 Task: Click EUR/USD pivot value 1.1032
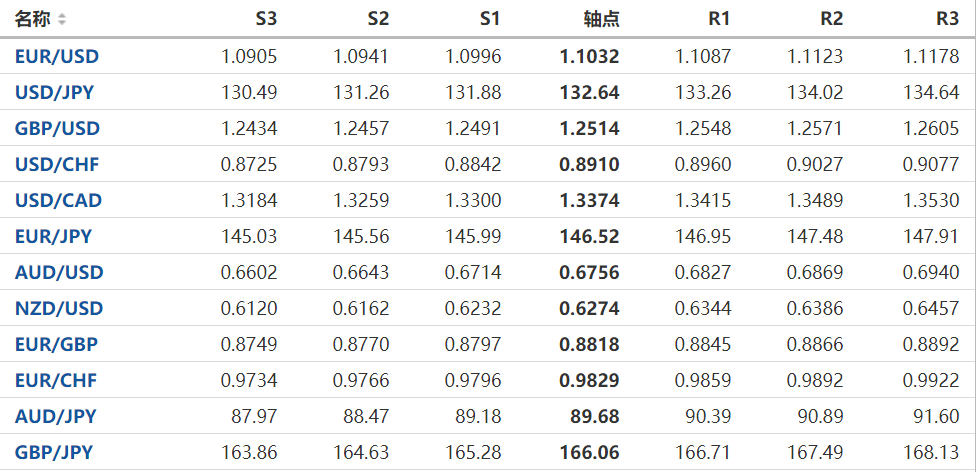pos(589,57)
